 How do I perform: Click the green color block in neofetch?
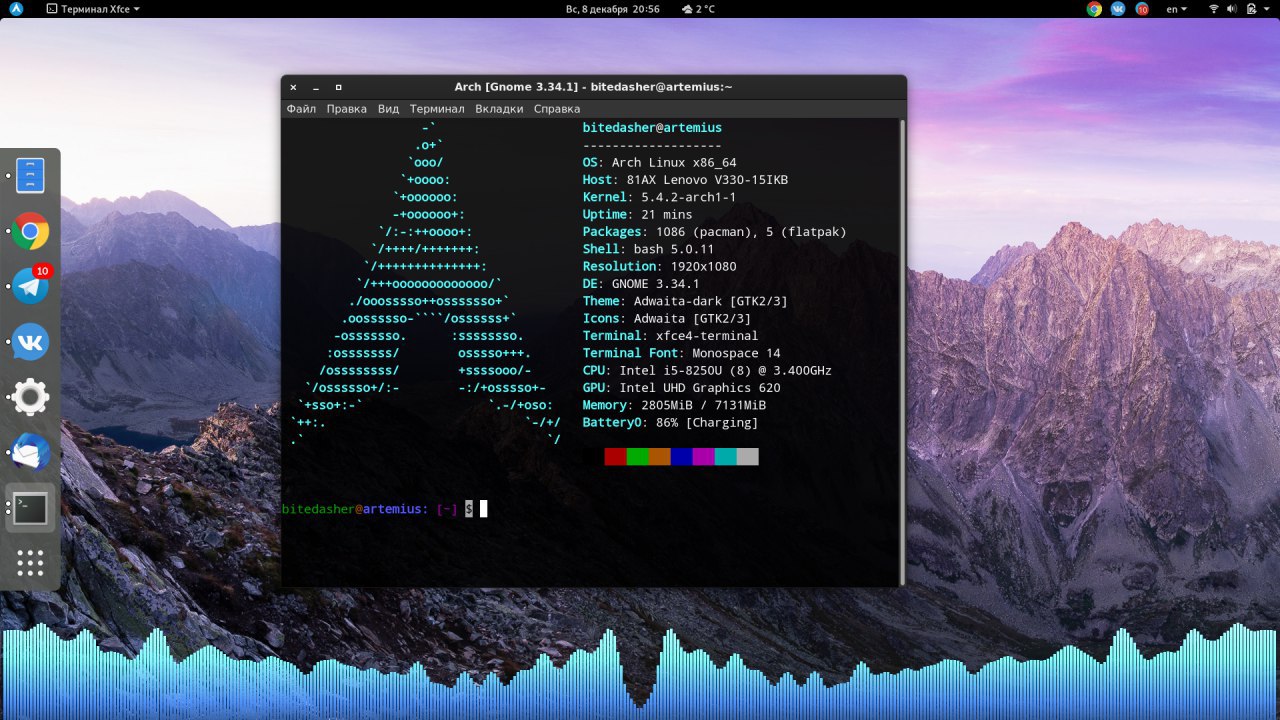click(x=637, y=457)
